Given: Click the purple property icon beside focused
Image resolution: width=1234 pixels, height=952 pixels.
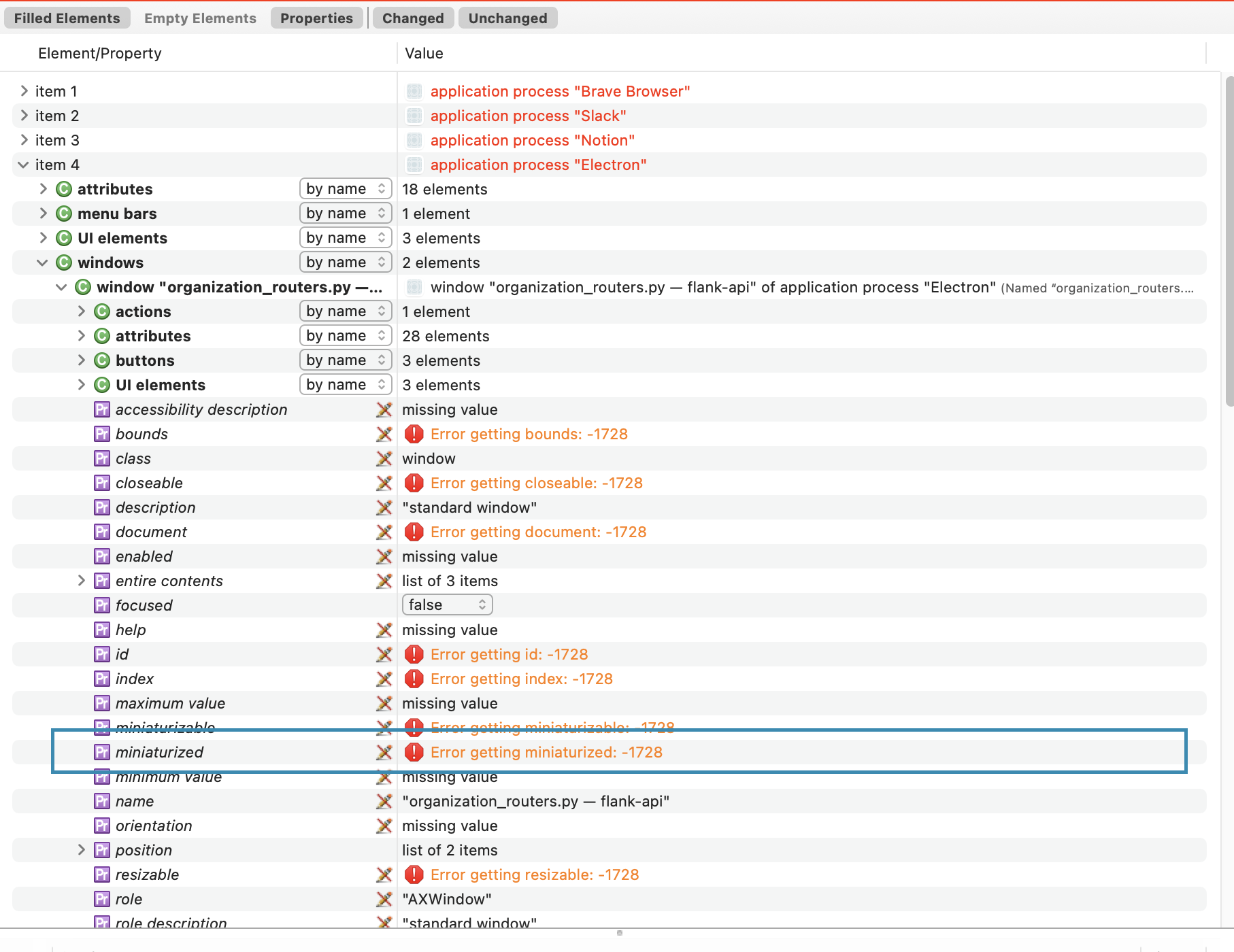Looking at the screenshot, I should point(102,605).
